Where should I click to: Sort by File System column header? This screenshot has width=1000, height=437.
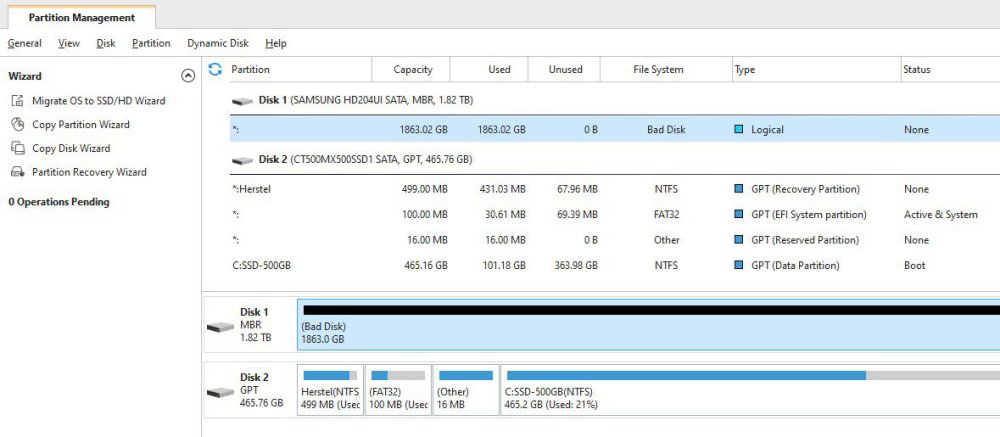coord(658,70)
